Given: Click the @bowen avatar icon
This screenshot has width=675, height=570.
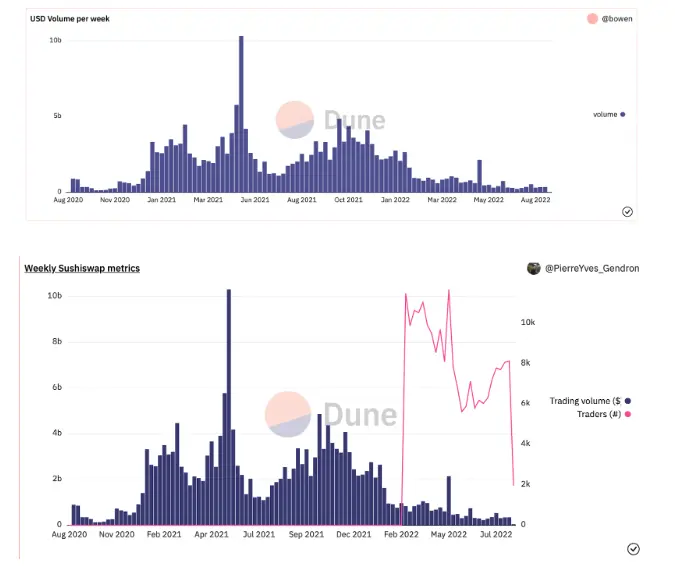Looking at the screenshot, I should [x=592, y=19].
